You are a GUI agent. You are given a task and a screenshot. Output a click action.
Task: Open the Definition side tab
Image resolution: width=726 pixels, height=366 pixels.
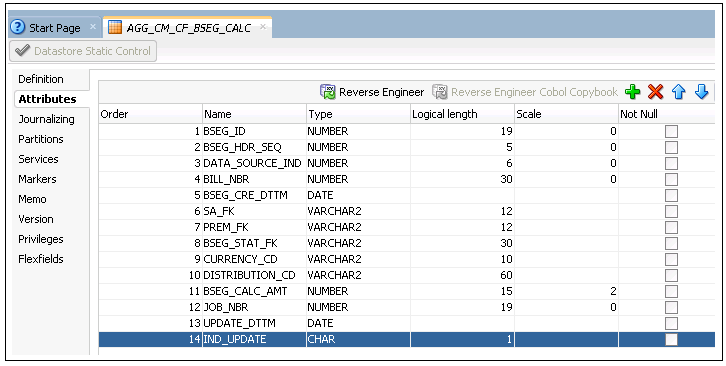pos(41,79)
